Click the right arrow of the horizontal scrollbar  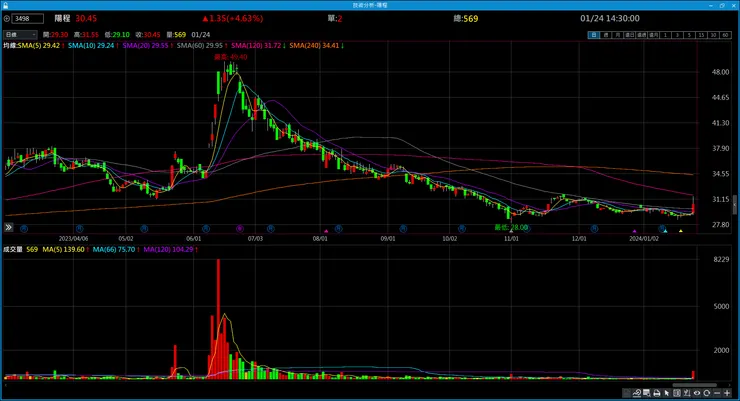[732, 385]
